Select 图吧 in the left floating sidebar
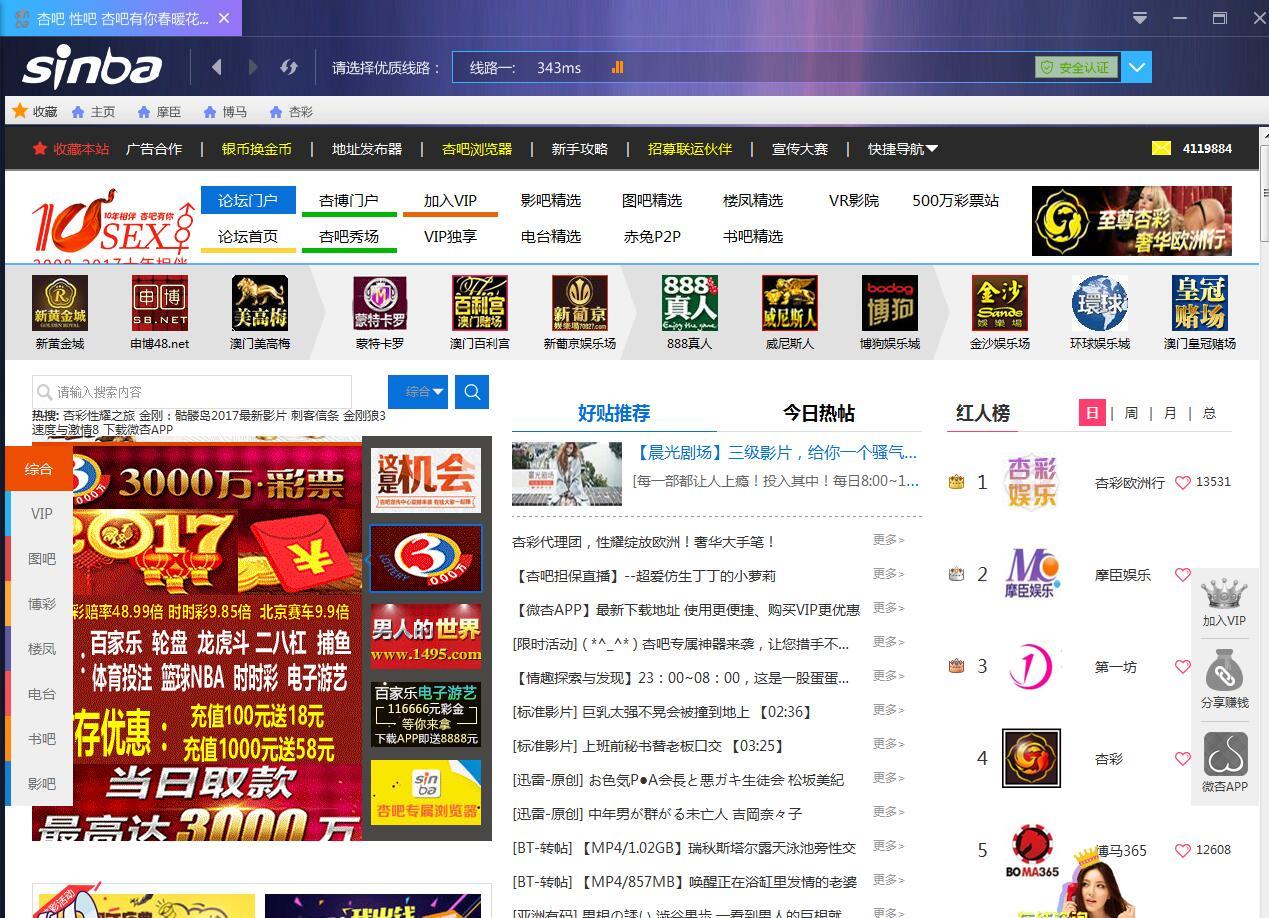Screen dimensions: 1269x918 coord(41,559)
